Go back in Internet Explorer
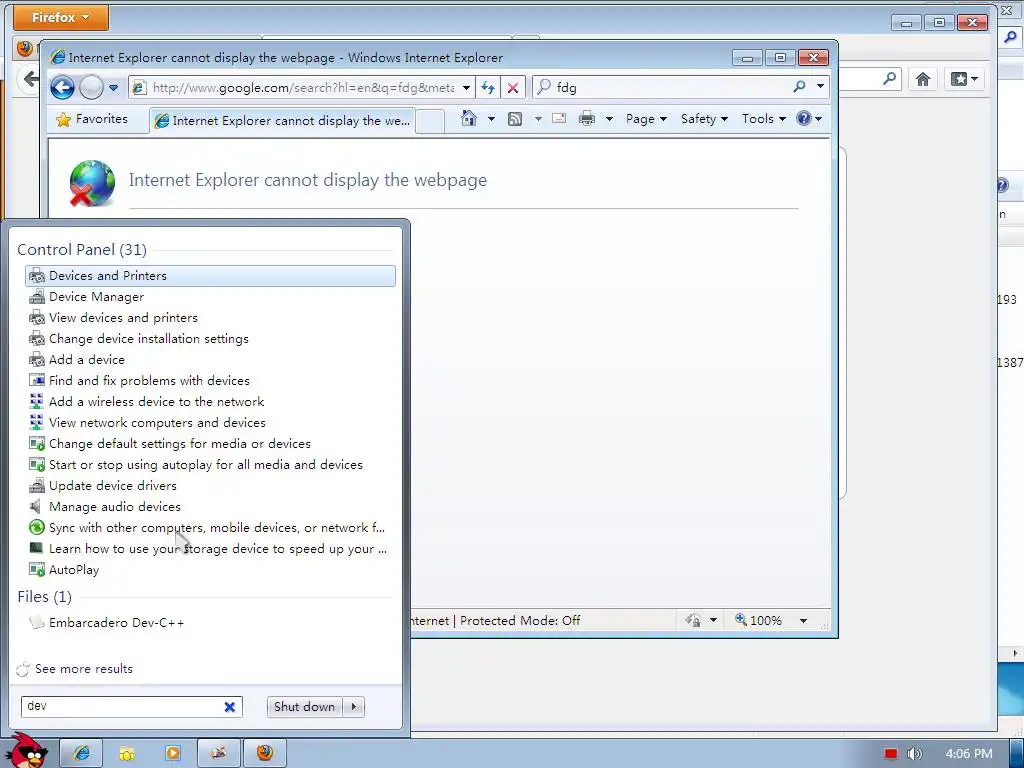 (63, 87)
